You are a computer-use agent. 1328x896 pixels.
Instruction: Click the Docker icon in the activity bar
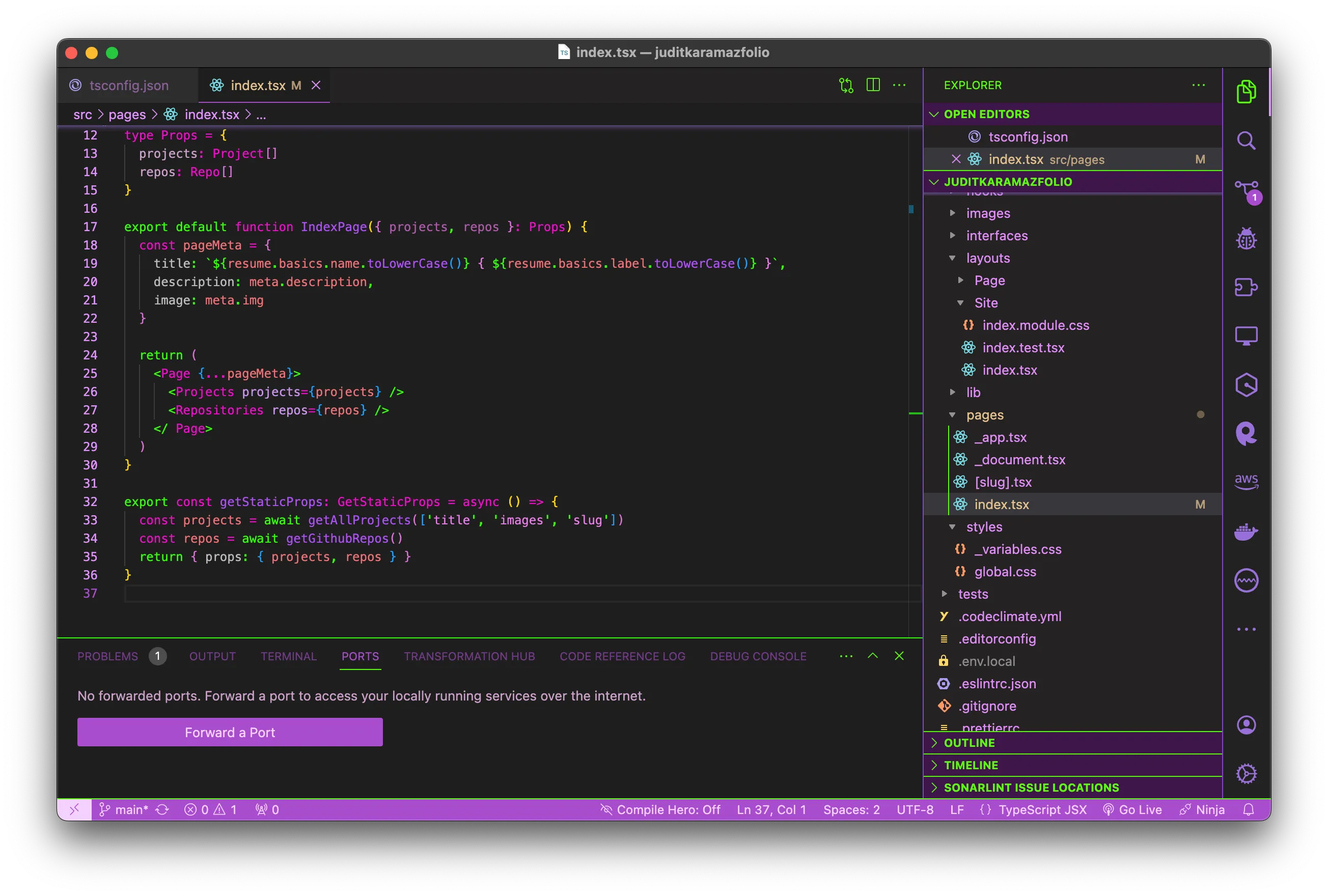click(x=1248, y=531)
